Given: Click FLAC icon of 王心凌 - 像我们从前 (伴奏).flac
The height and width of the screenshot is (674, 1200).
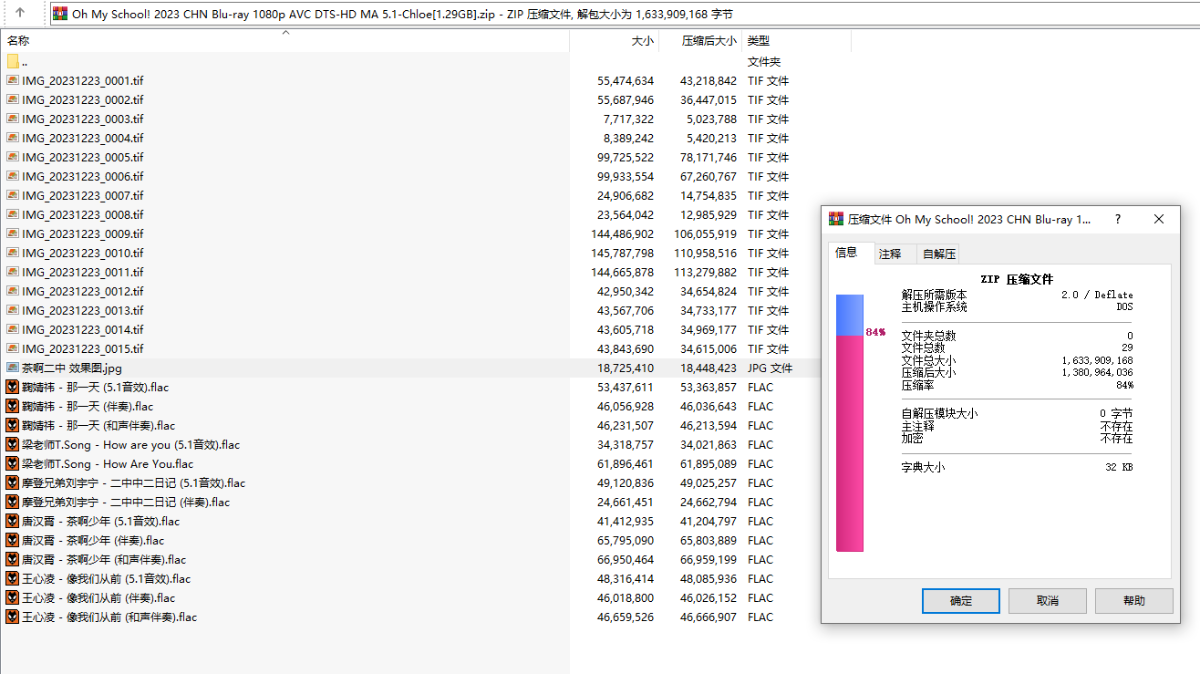Looking at the screenshot, I should pos(13,598).
